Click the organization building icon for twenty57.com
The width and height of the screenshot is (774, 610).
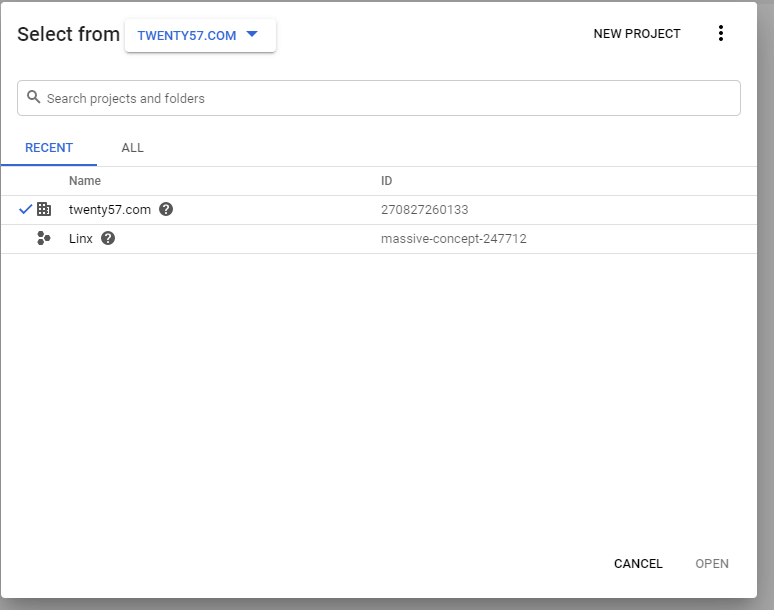click(x=44, y=209)
